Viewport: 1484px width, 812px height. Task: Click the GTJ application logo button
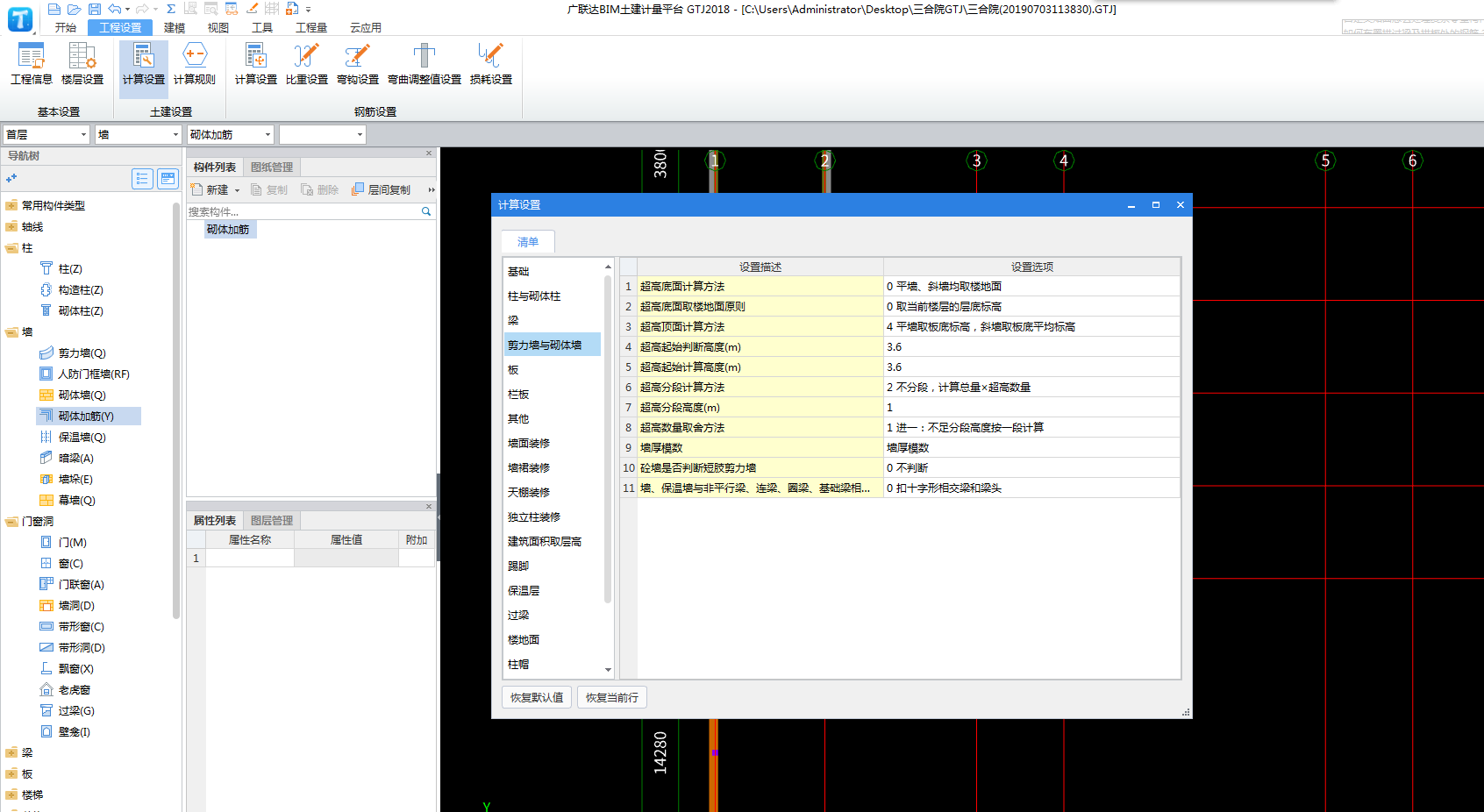click(x=20, y=18)
